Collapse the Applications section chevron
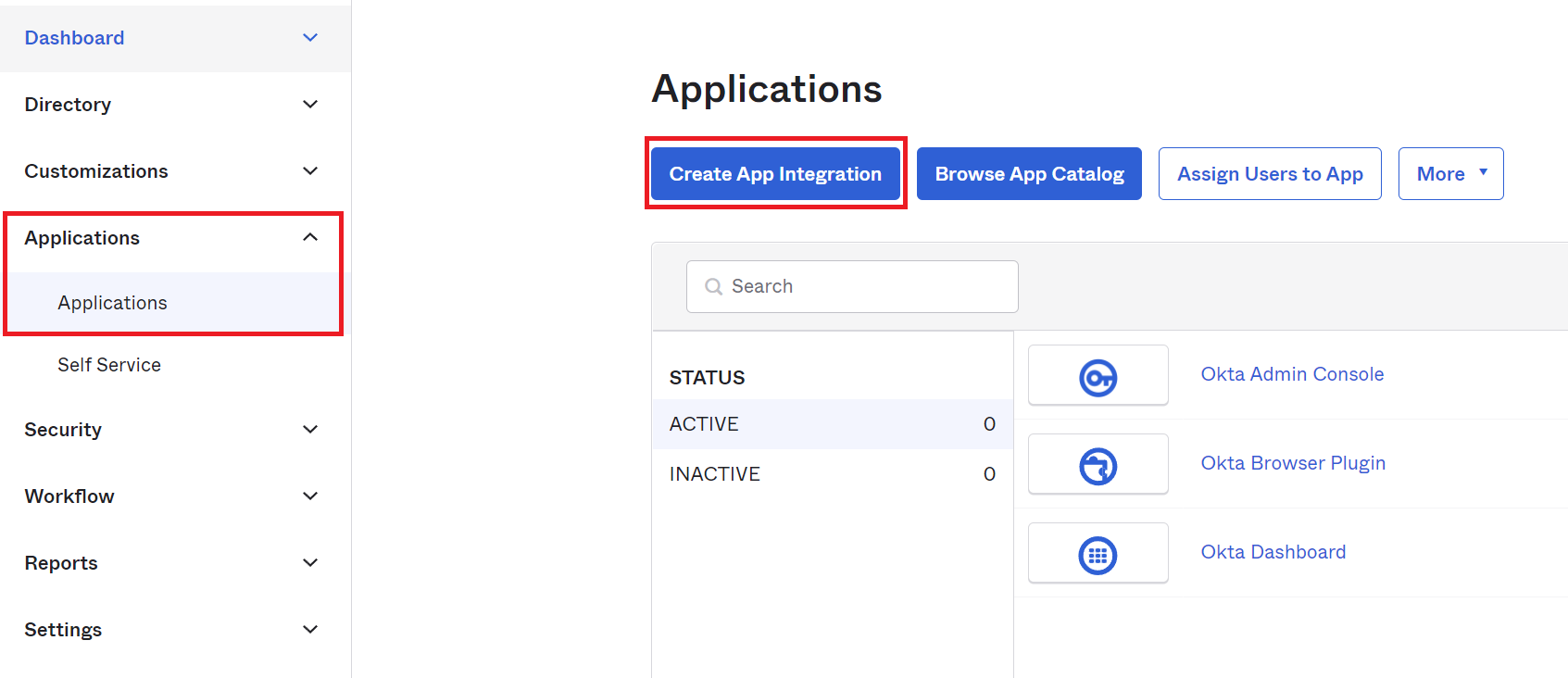 click(x=310, y=238)
